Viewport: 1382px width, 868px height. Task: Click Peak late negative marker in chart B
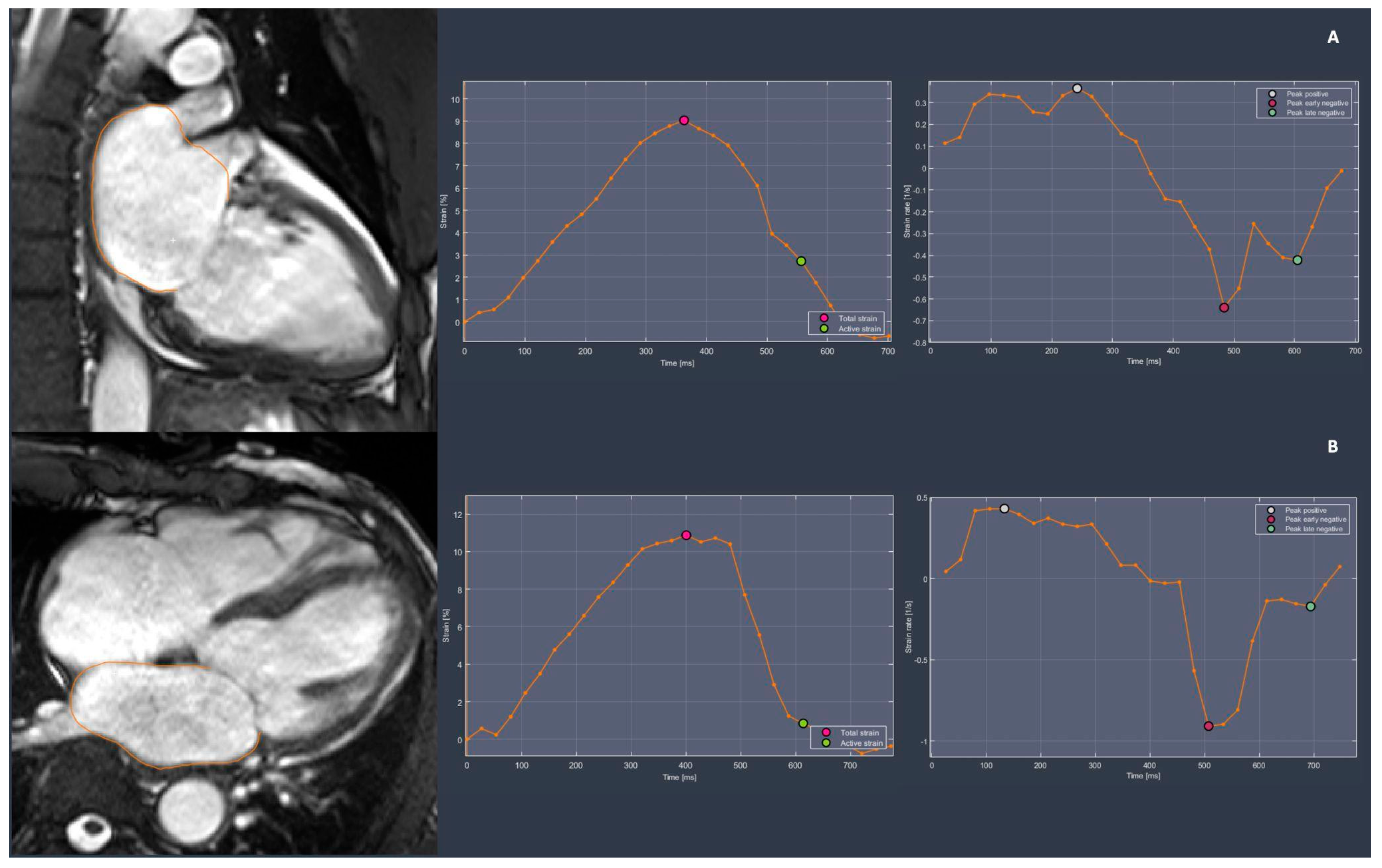1310,606
